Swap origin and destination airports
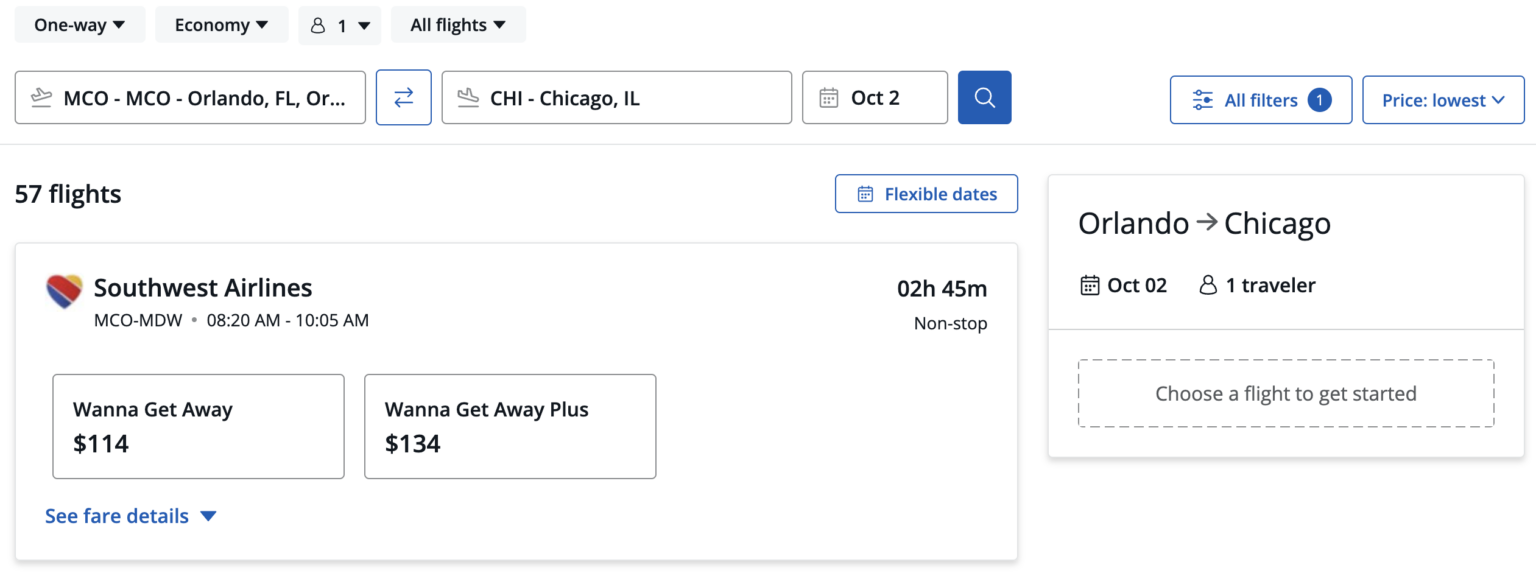Image resolution: width=1536 pixels, height=576 pixels. click(403, 97)
